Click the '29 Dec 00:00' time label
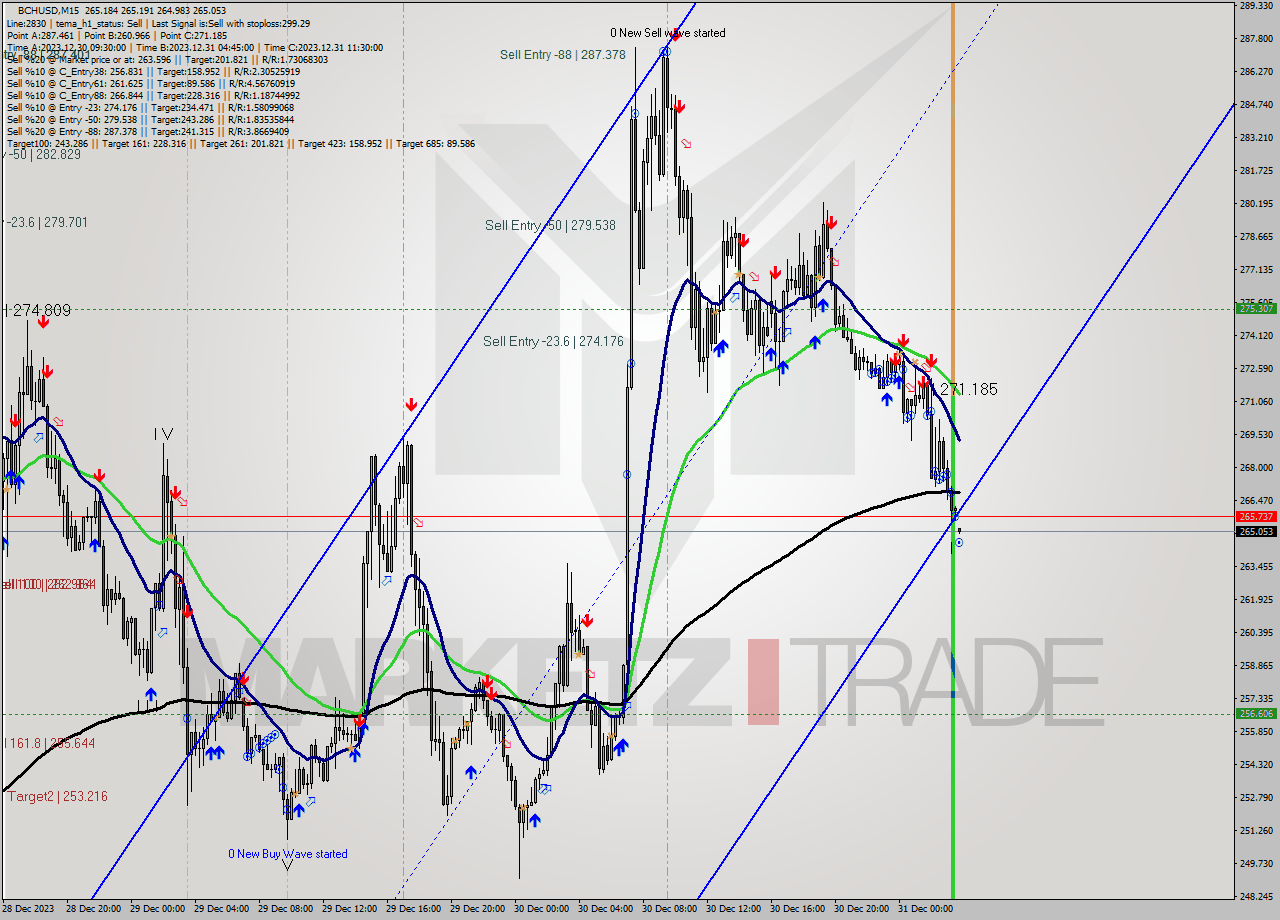This screenshot has height=920, width=1280. (x=157, y=910)
